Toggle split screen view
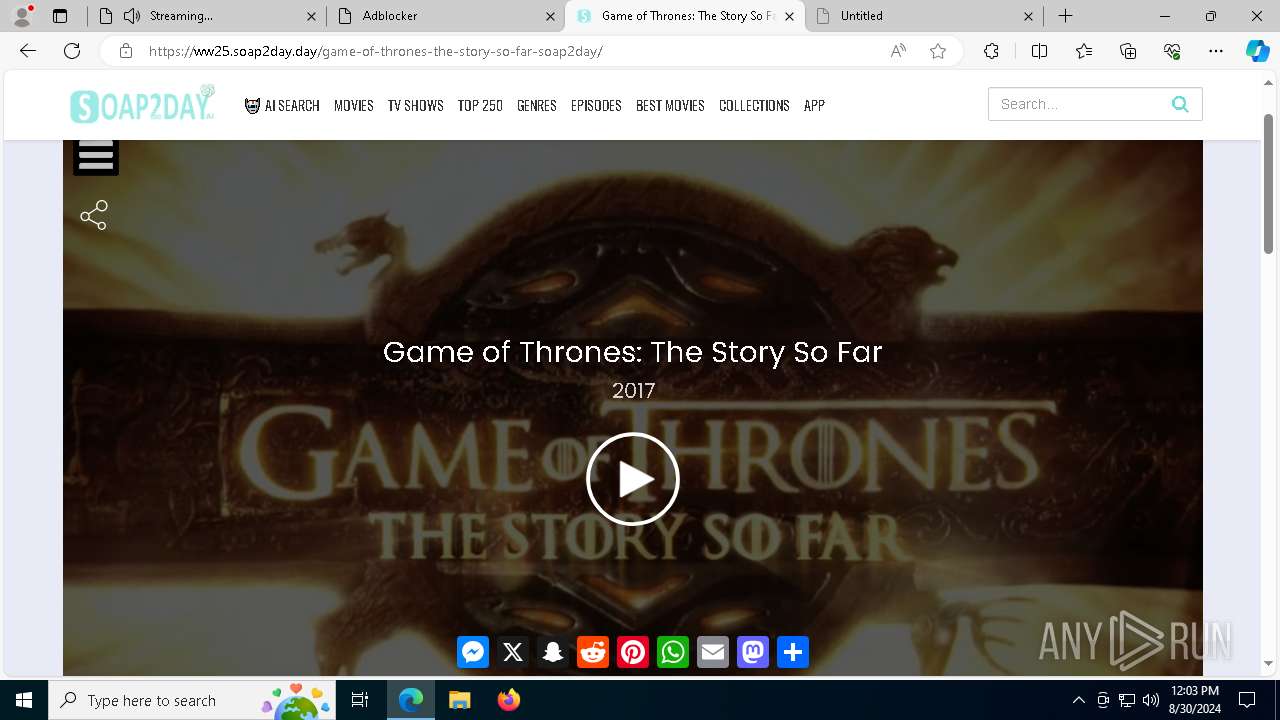Viewport: 1280px width, 720px height. click(1039, 51)
